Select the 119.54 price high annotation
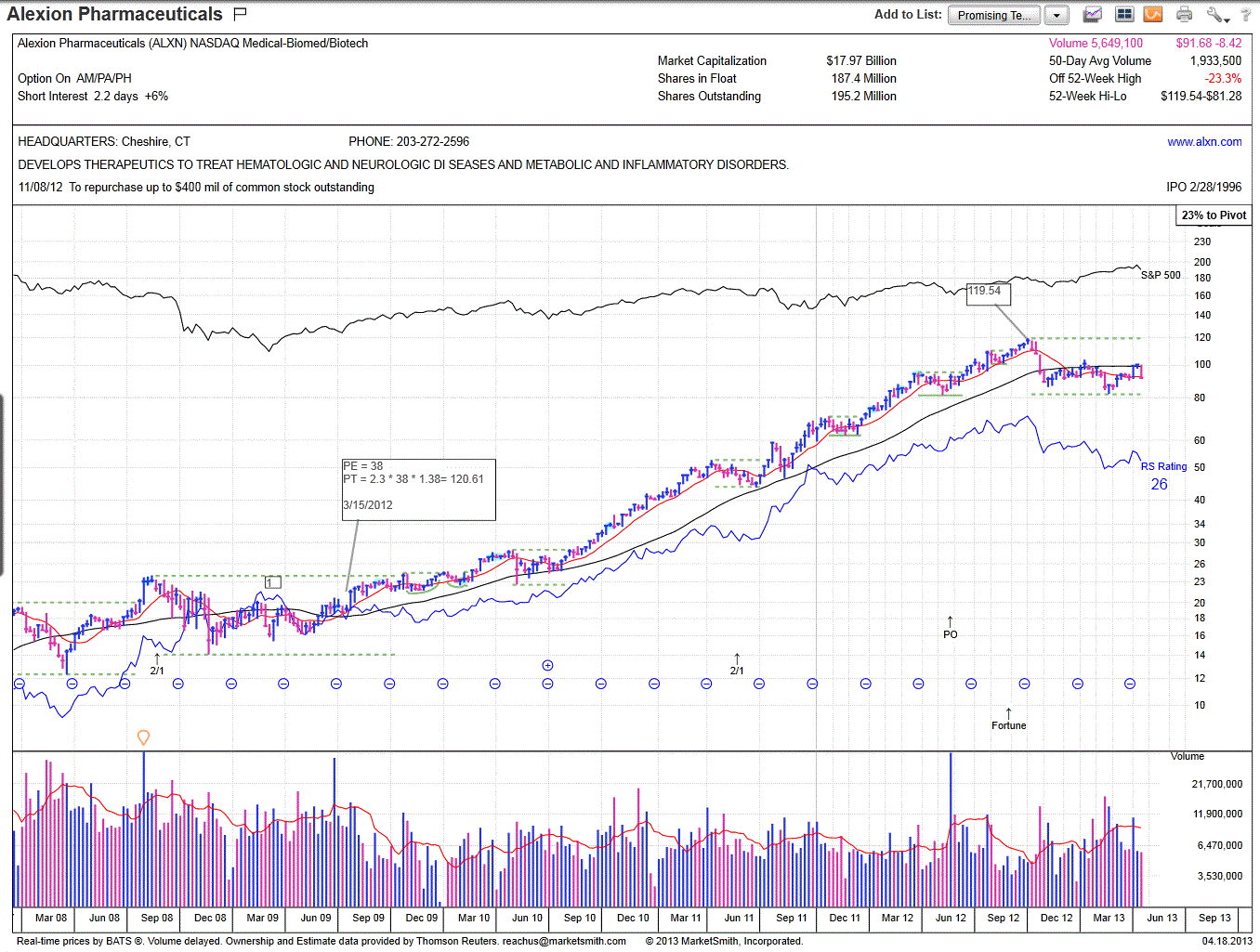 tap(988, 293)
